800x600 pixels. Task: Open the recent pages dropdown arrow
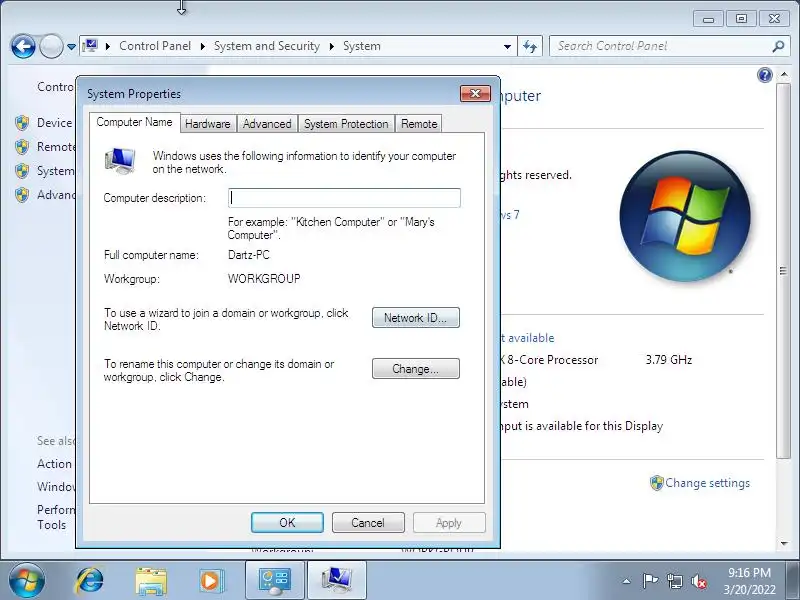point(71,46)
